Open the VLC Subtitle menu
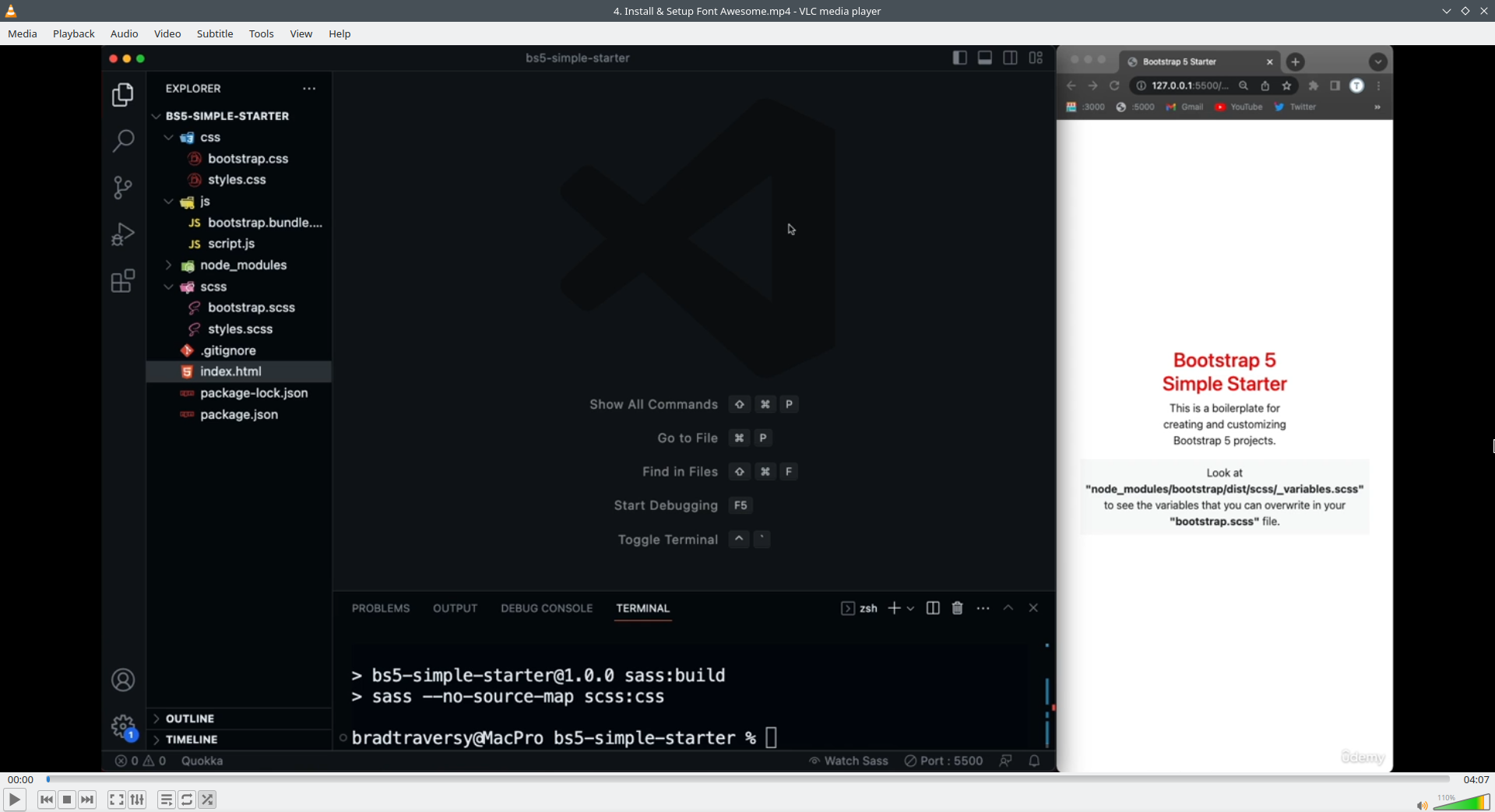1495x812 pixels. coord(215,33)
